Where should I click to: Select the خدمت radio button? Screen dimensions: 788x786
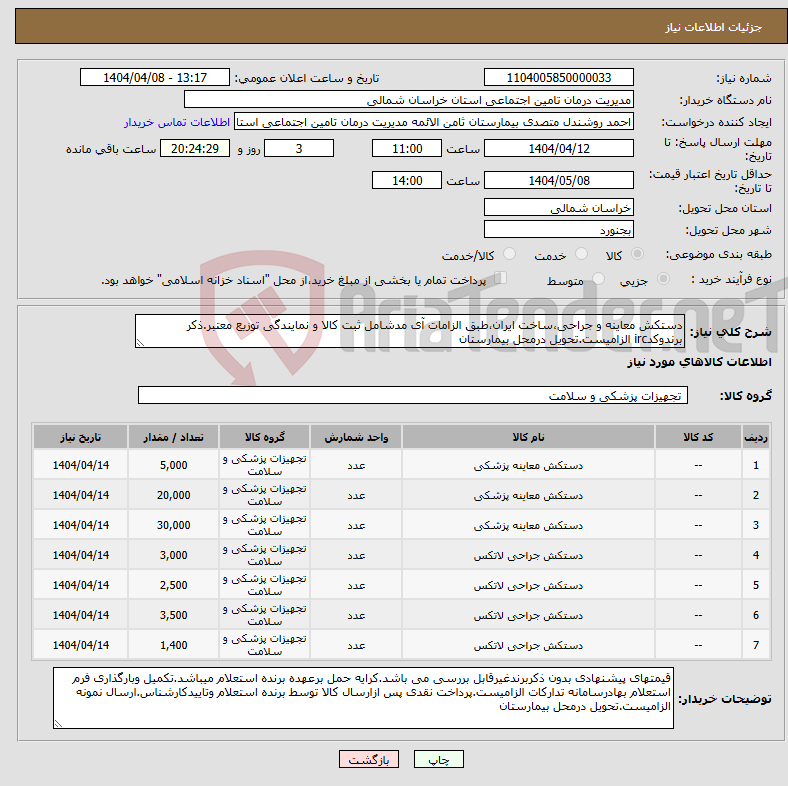[581, 254]
